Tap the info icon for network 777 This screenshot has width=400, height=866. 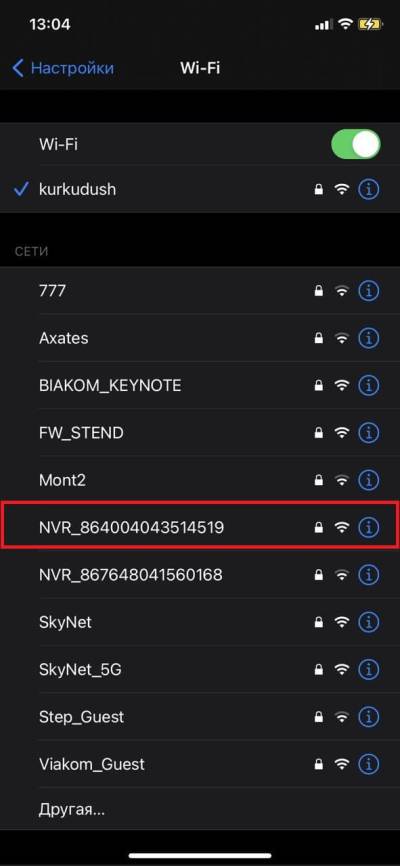click(369, 291)
